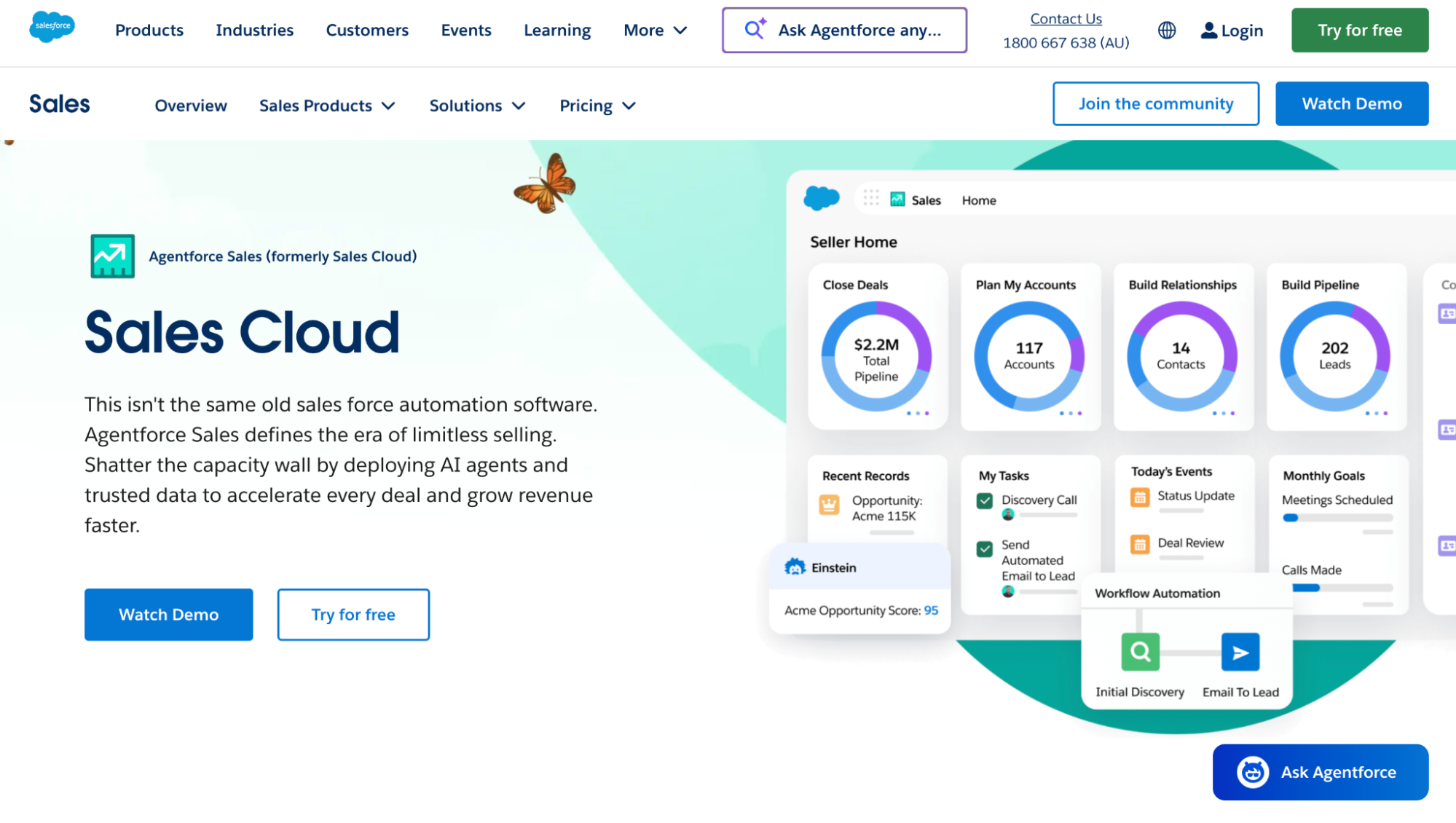1456x823 pixels.
Task: Click the Sales app icon in dashboard
Action: (x=897, y=200)
